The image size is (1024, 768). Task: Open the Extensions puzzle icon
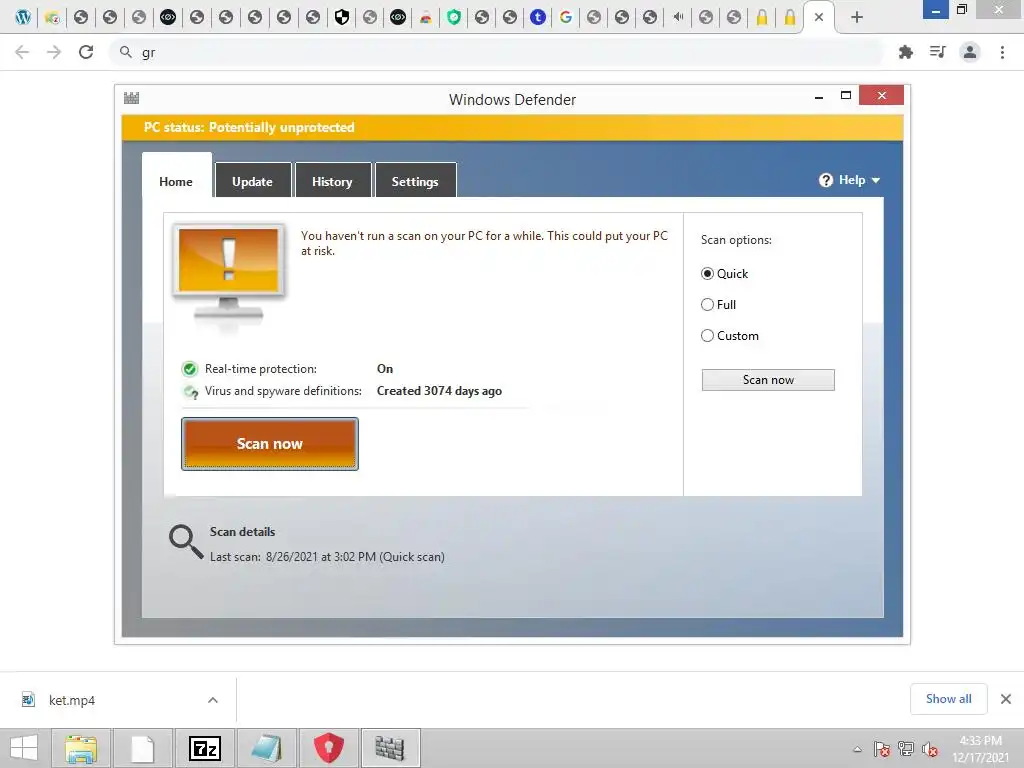pyautogui.click(x=906, y=52)
